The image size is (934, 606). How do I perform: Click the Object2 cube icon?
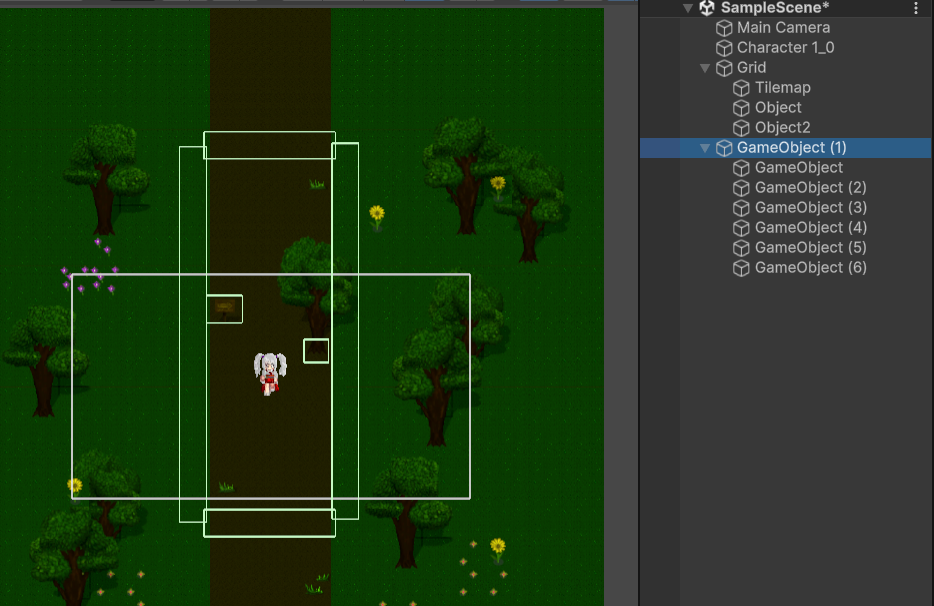point(741,128)
